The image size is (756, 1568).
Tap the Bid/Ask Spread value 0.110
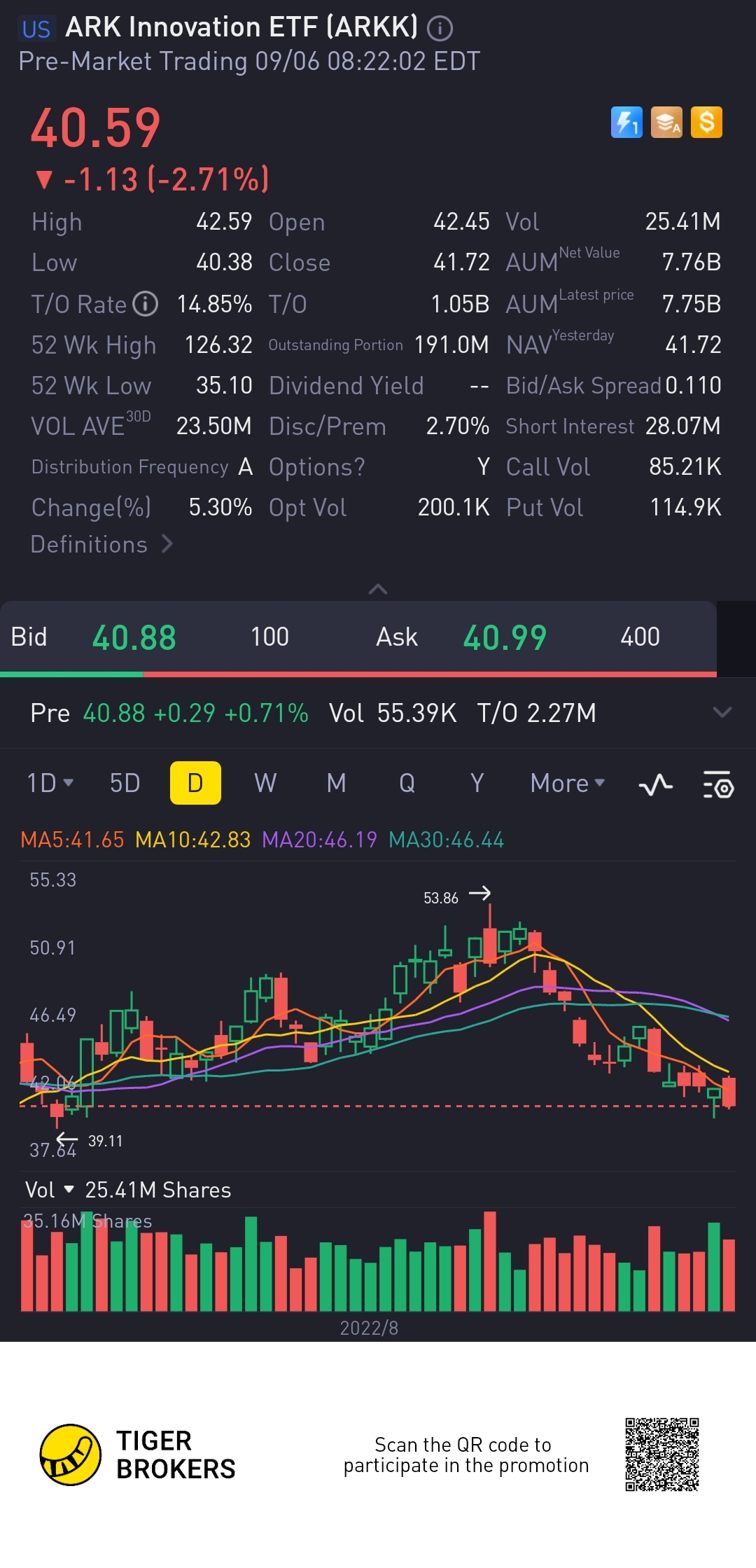(693, 385)
